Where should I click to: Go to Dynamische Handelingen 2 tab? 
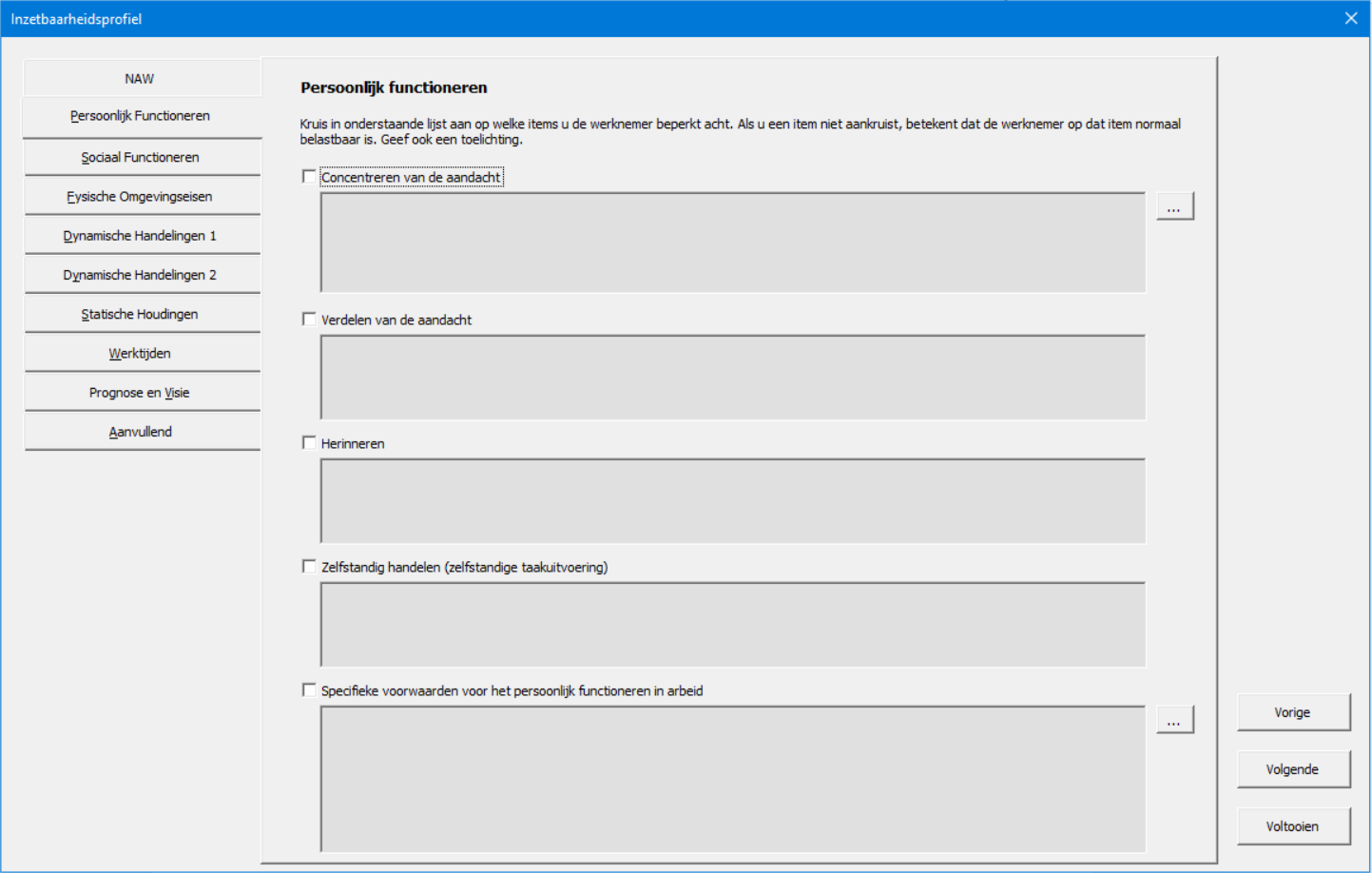[x=141, y=275]
